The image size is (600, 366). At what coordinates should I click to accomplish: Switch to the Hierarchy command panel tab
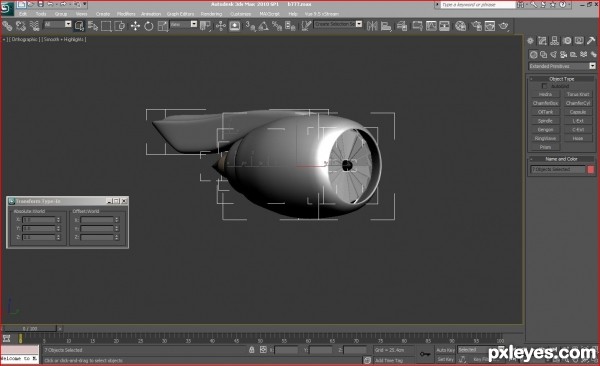pyautogui.click(x=554, y=41)
